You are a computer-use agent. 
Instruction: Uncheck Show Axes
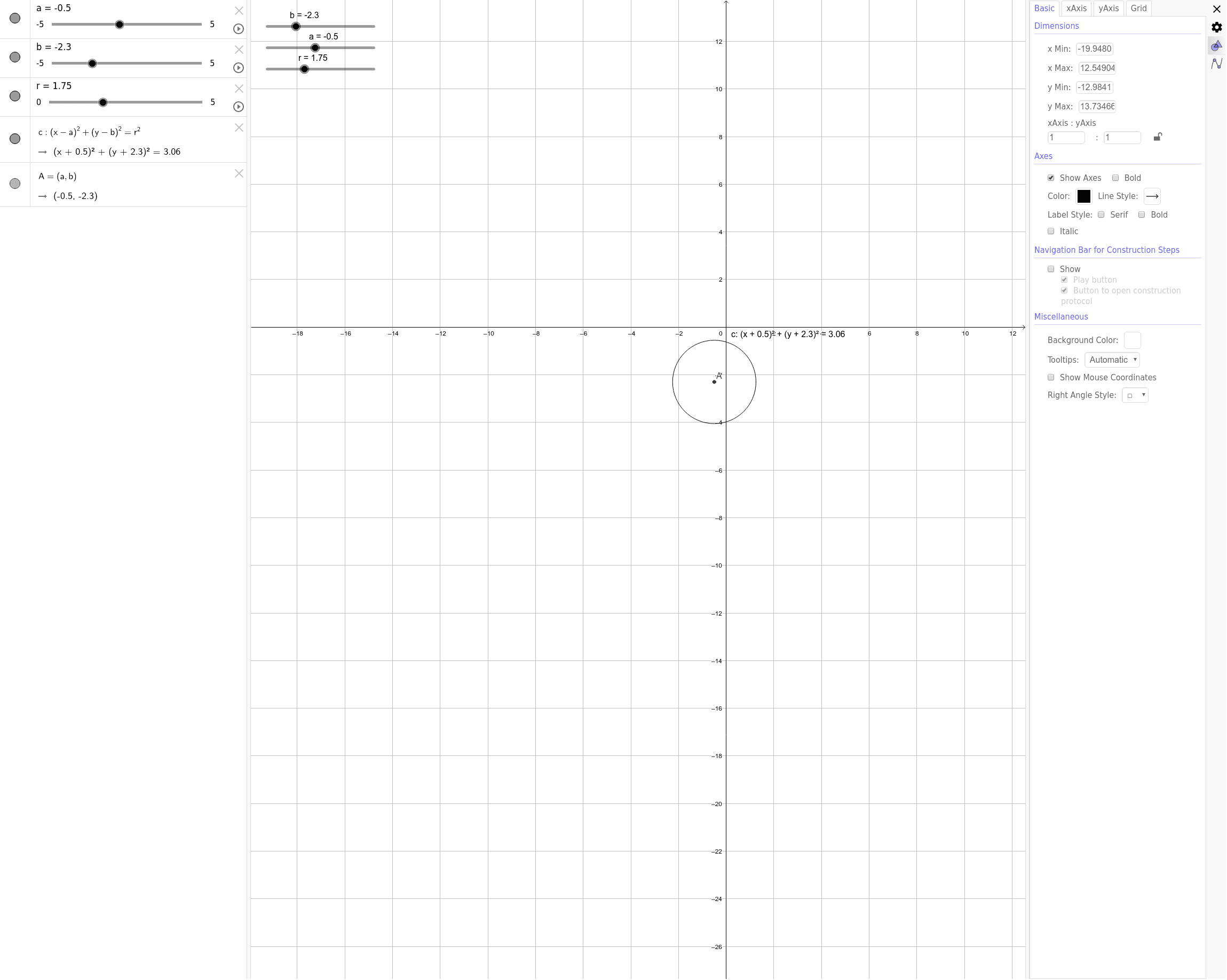pos(1052,178)
